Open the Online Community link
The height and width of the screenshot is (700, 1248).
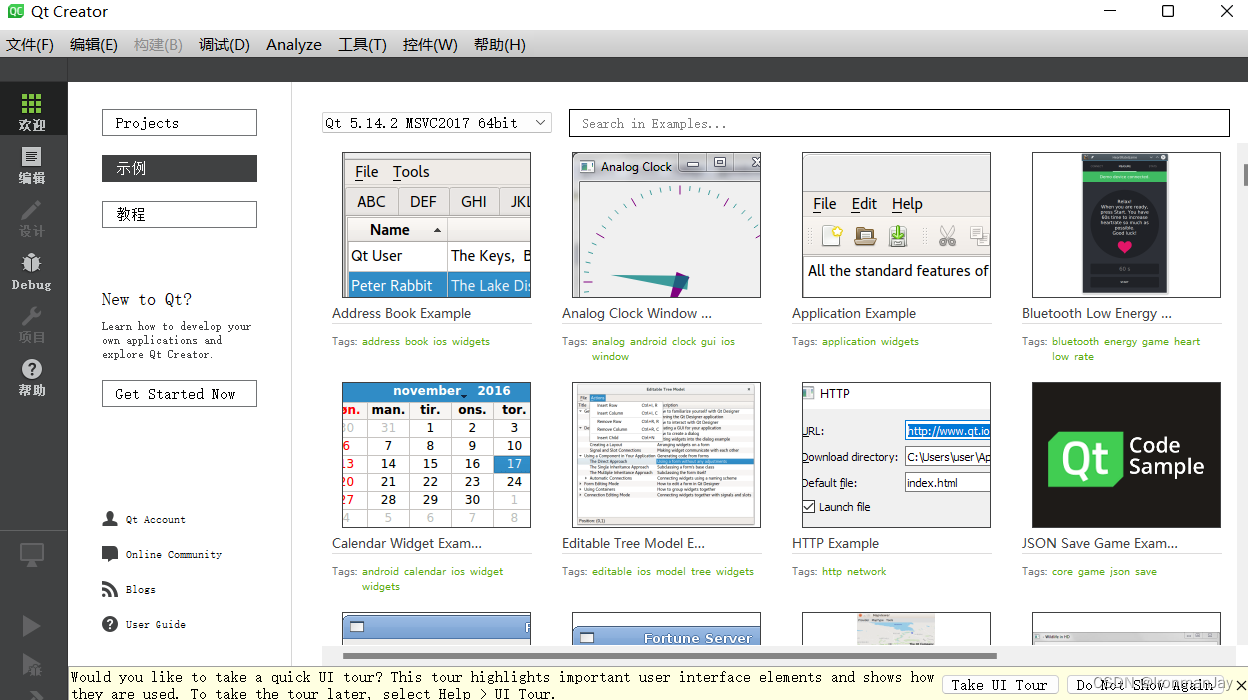[174, 554]
